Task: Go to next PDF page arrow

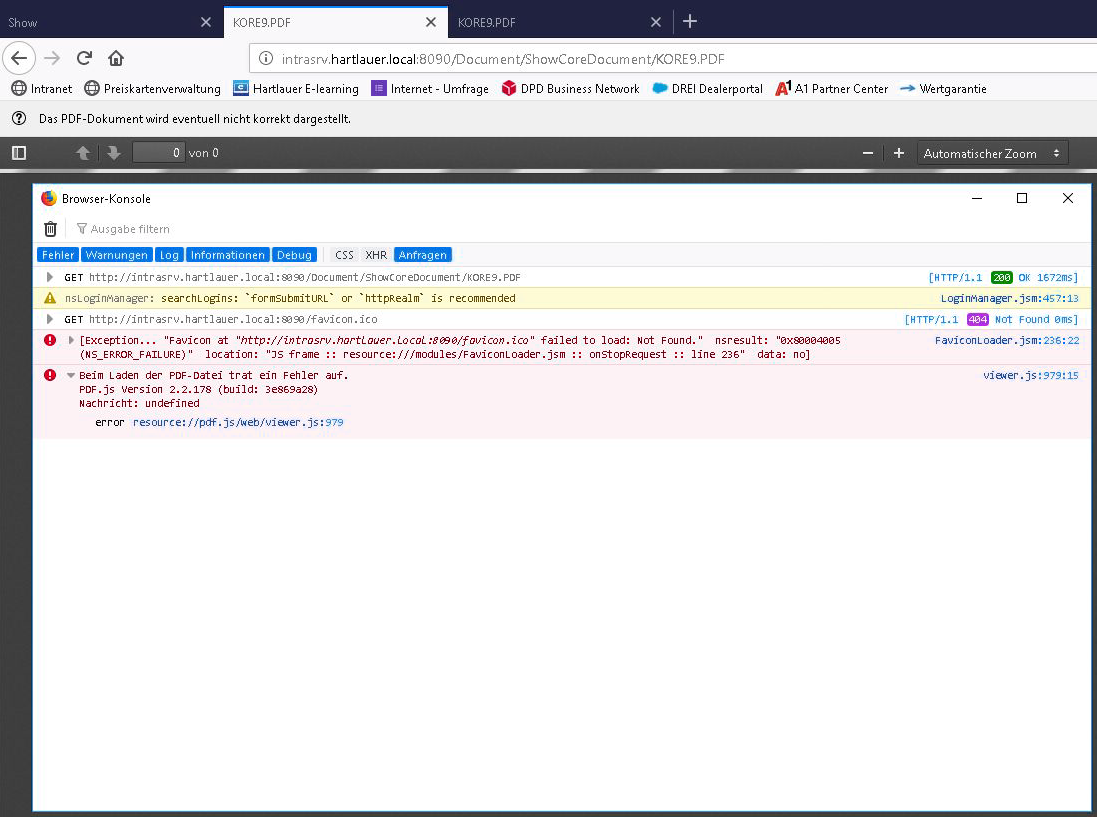Action: click(x=114, y=153)
